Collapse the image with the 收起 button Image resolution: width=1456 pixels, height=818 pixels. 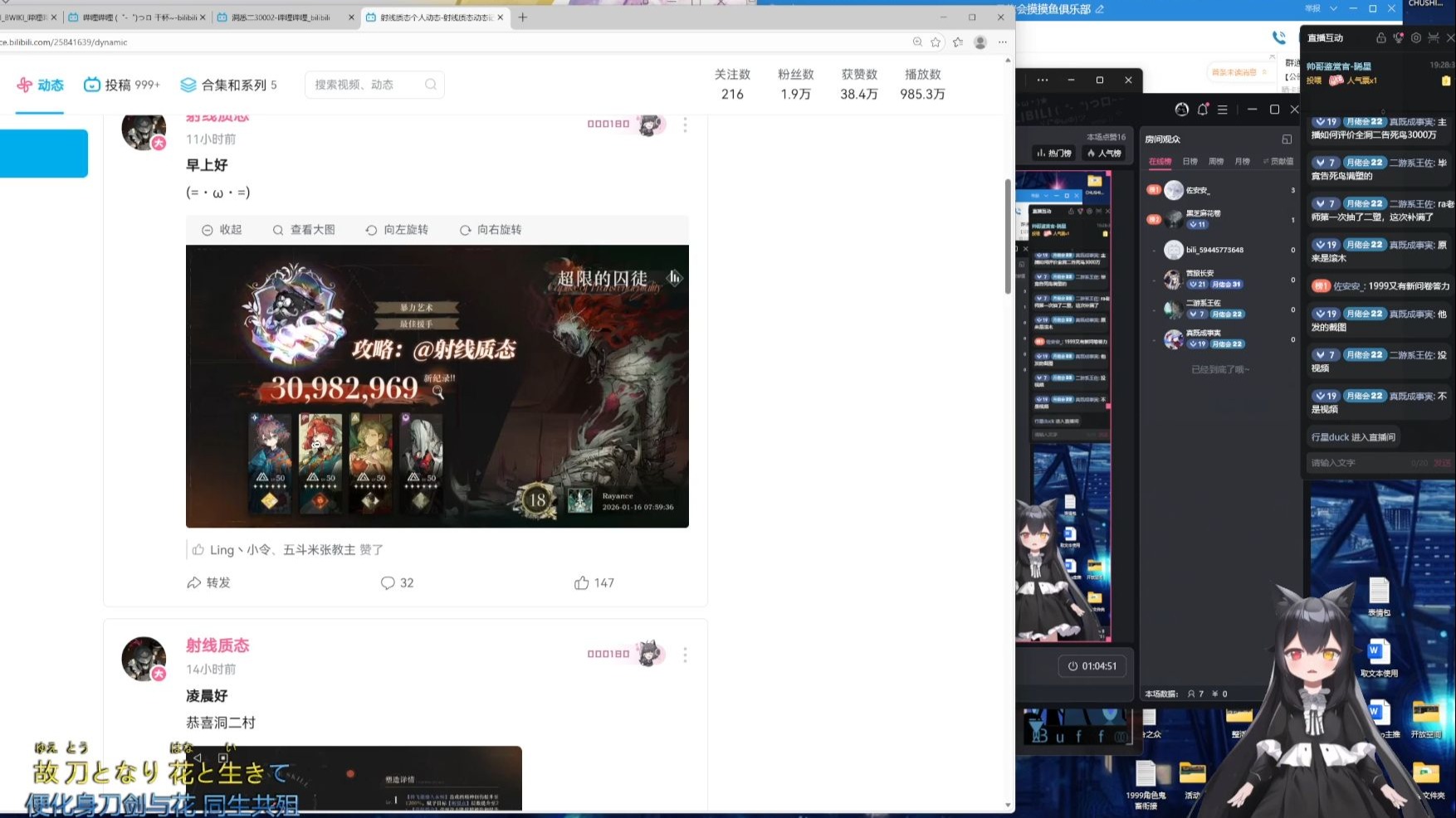click(222, 230)
